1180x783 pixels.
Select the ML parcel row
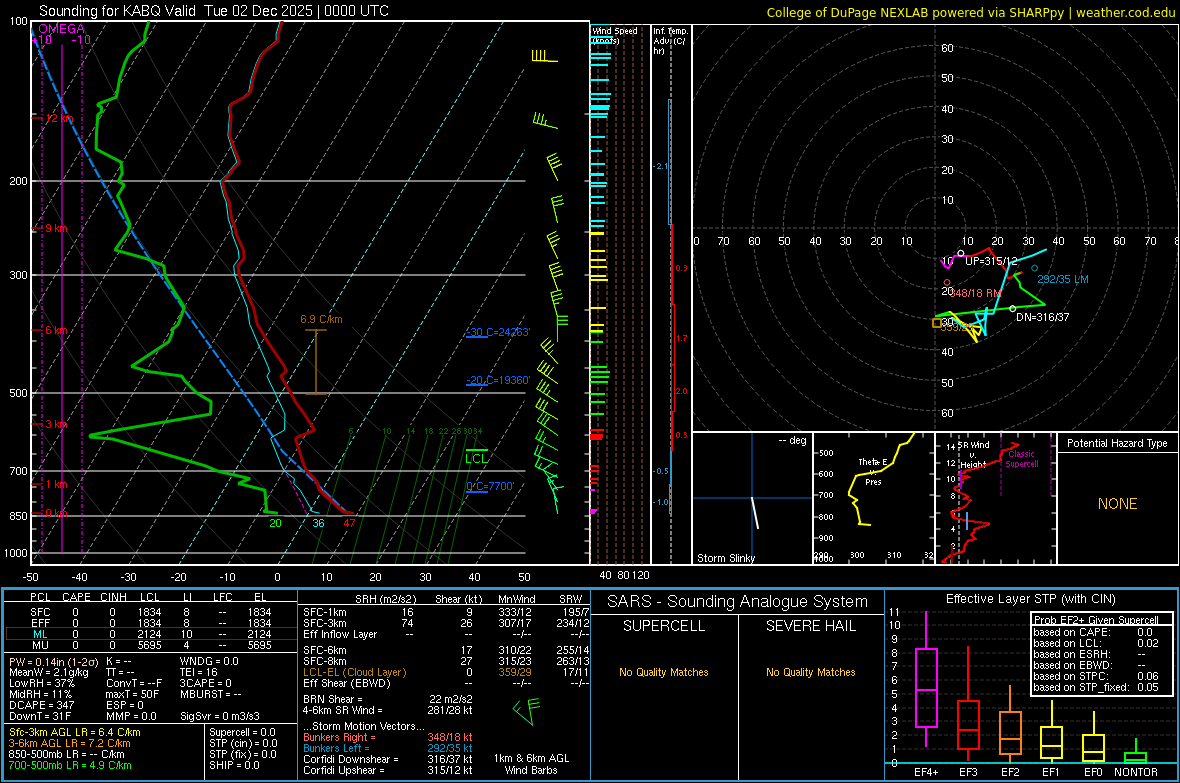coord(149,634)
